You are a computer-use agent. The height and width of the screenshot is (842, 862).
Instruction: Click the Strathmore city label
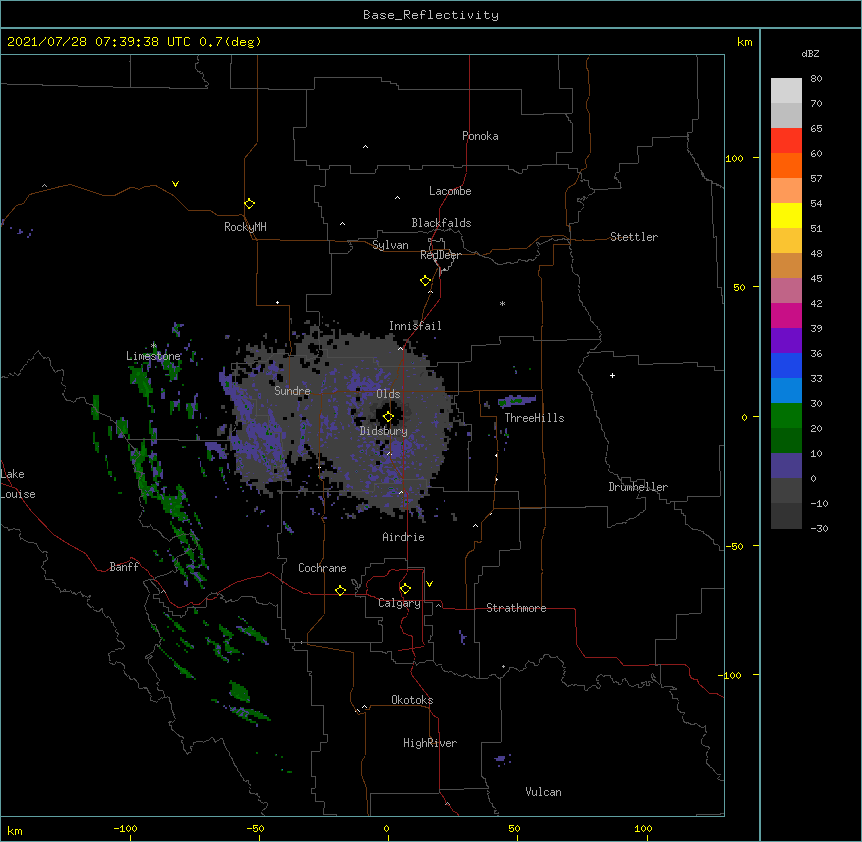(x=516, y=608)
